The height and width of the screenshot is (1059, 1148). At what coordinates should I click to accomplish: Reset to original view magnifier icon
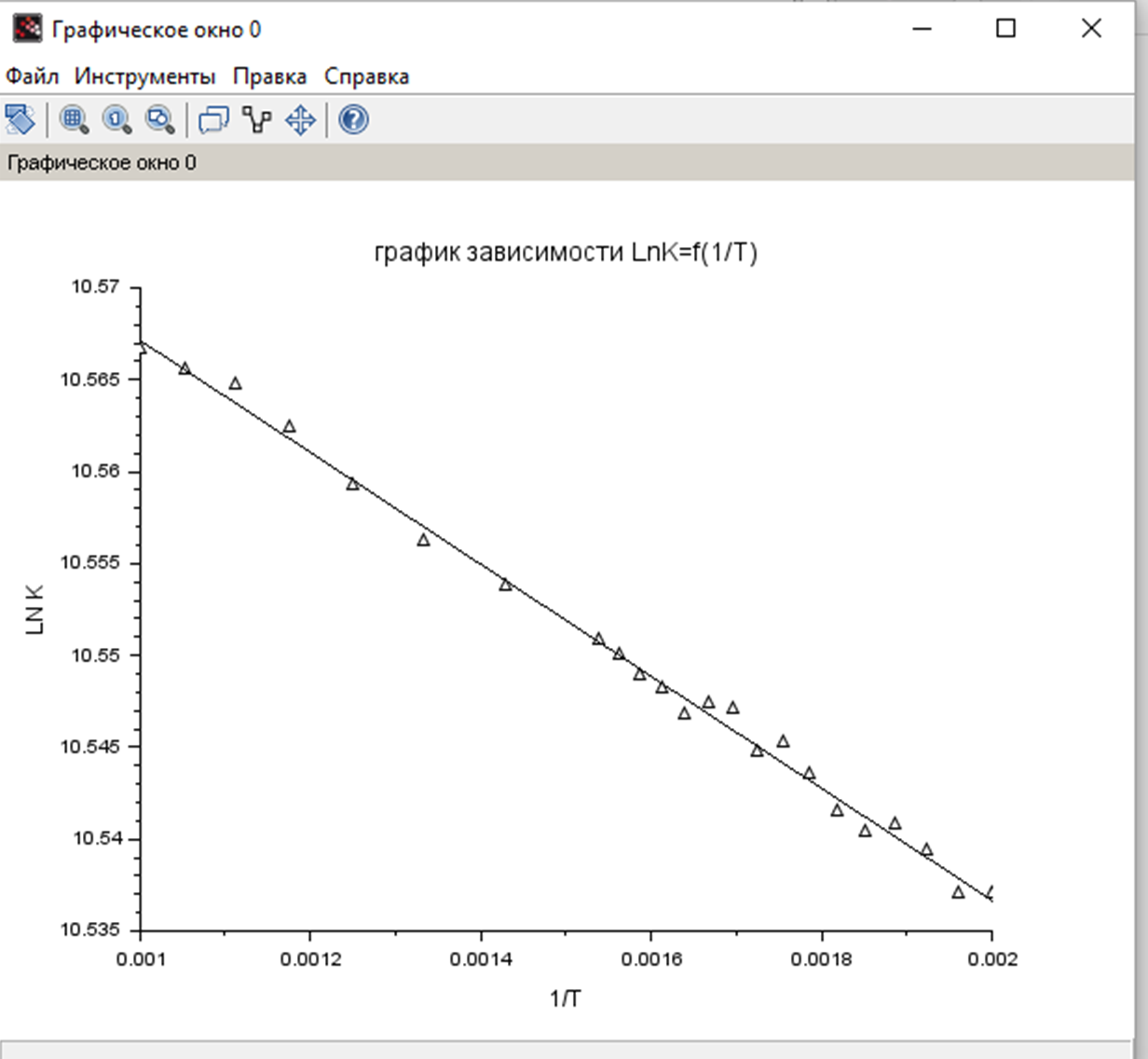(x=117, y=119)
